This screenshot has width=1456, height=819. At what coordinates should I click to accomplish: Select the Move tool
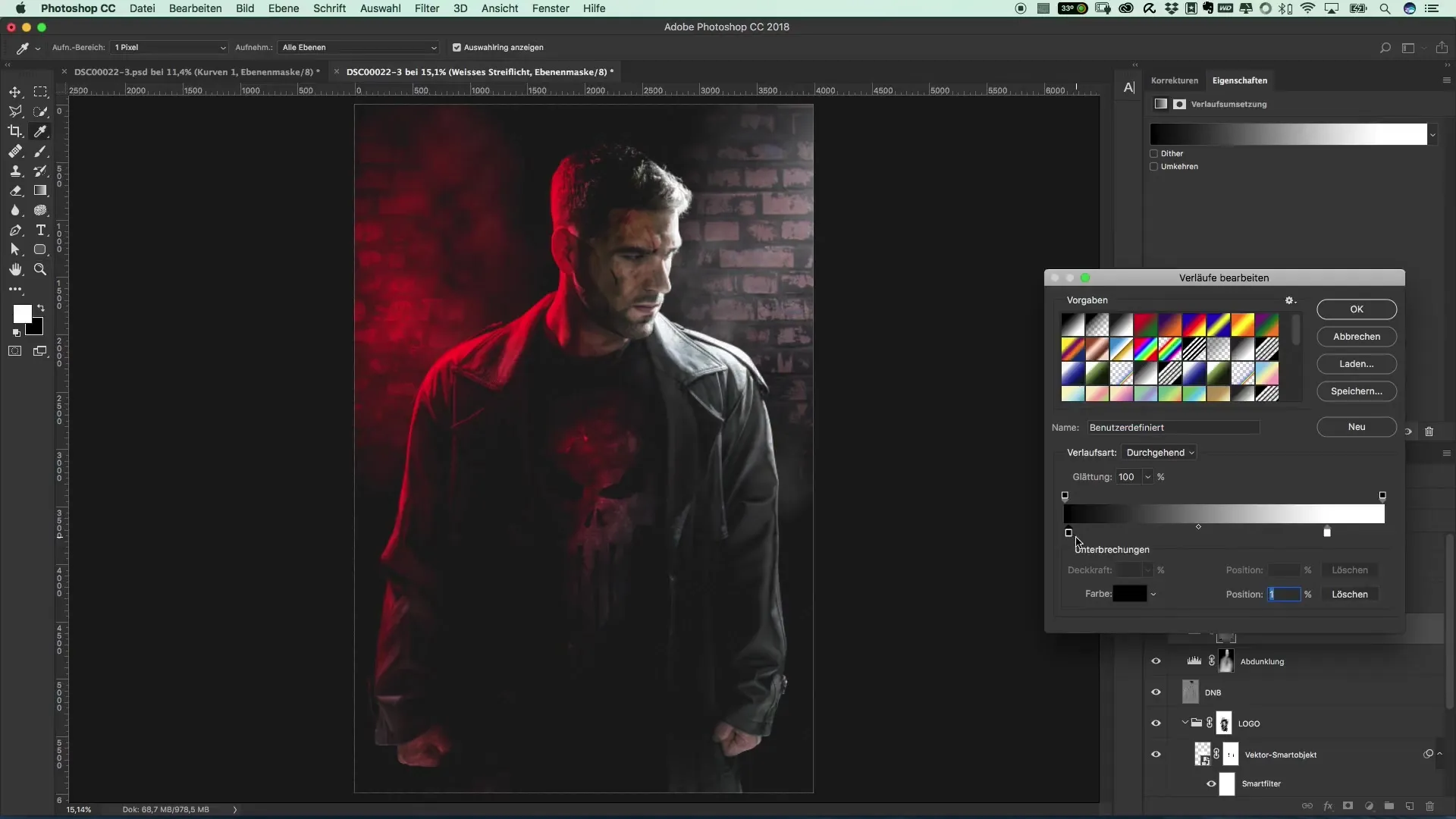[x=15, y=92]
